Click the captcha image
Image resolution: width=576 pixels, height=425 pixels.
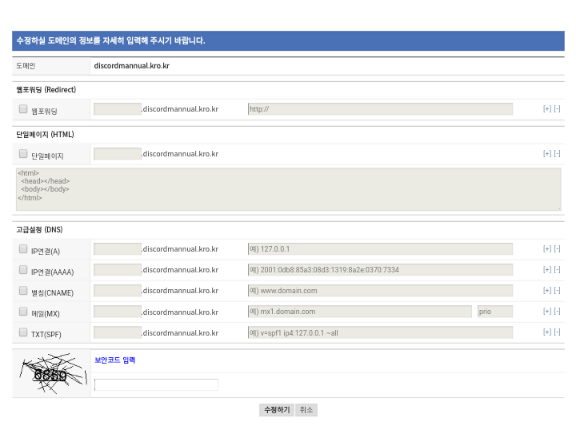tap(53, 374)
